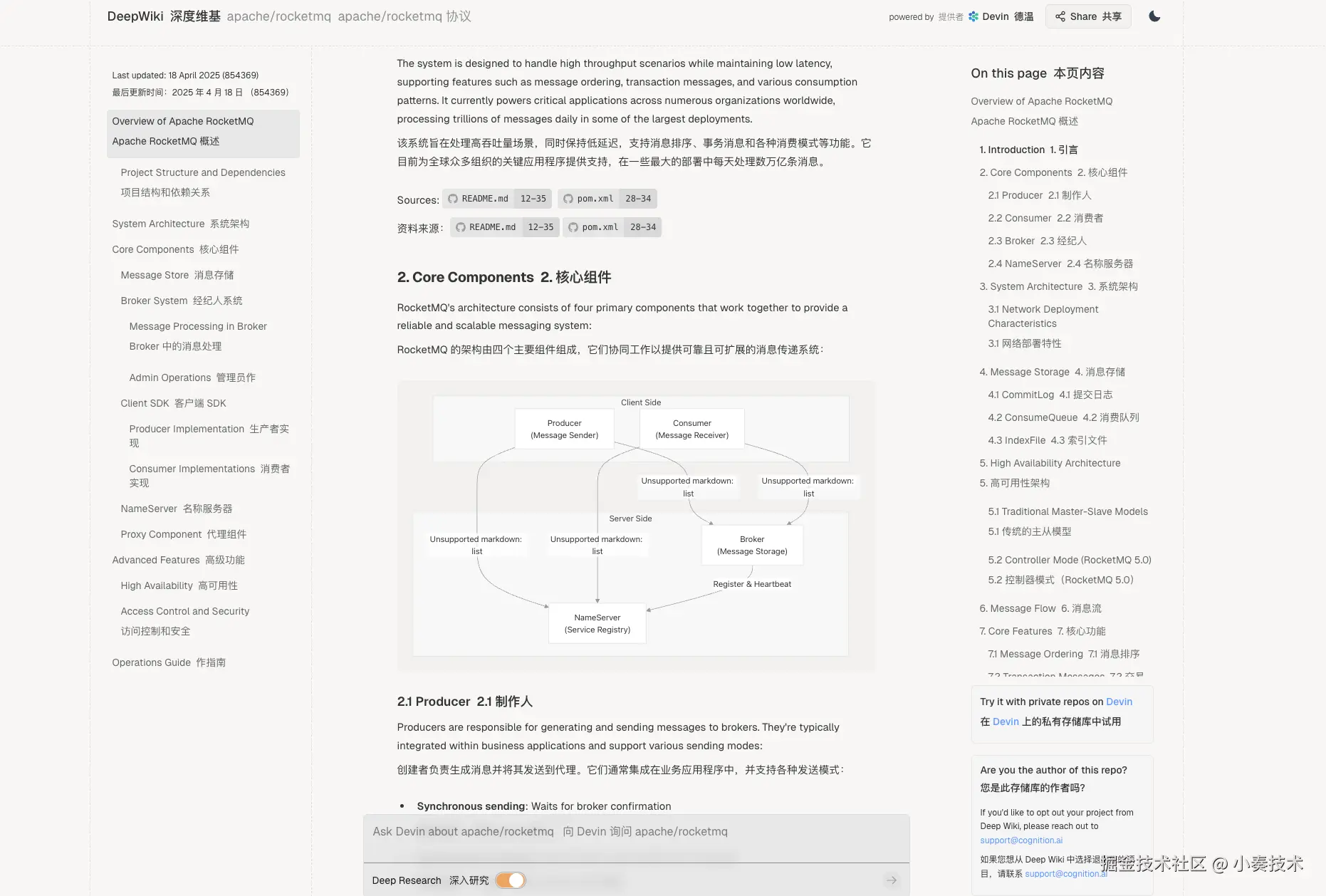Open Devin link in private repos card
Viewport: 1326px width, 896px height.
point(1119,702)
